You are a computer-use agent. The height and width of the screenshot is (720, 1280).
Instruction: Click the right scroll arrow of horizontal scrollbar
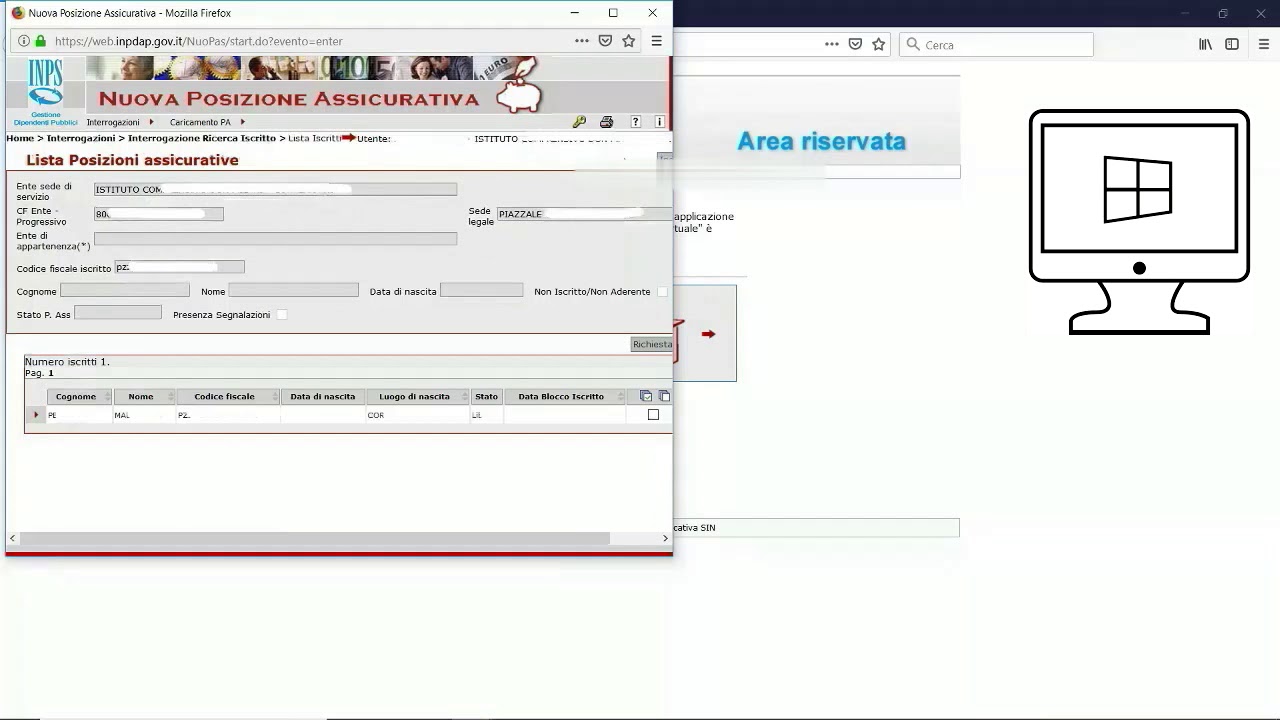coord(665,538)
